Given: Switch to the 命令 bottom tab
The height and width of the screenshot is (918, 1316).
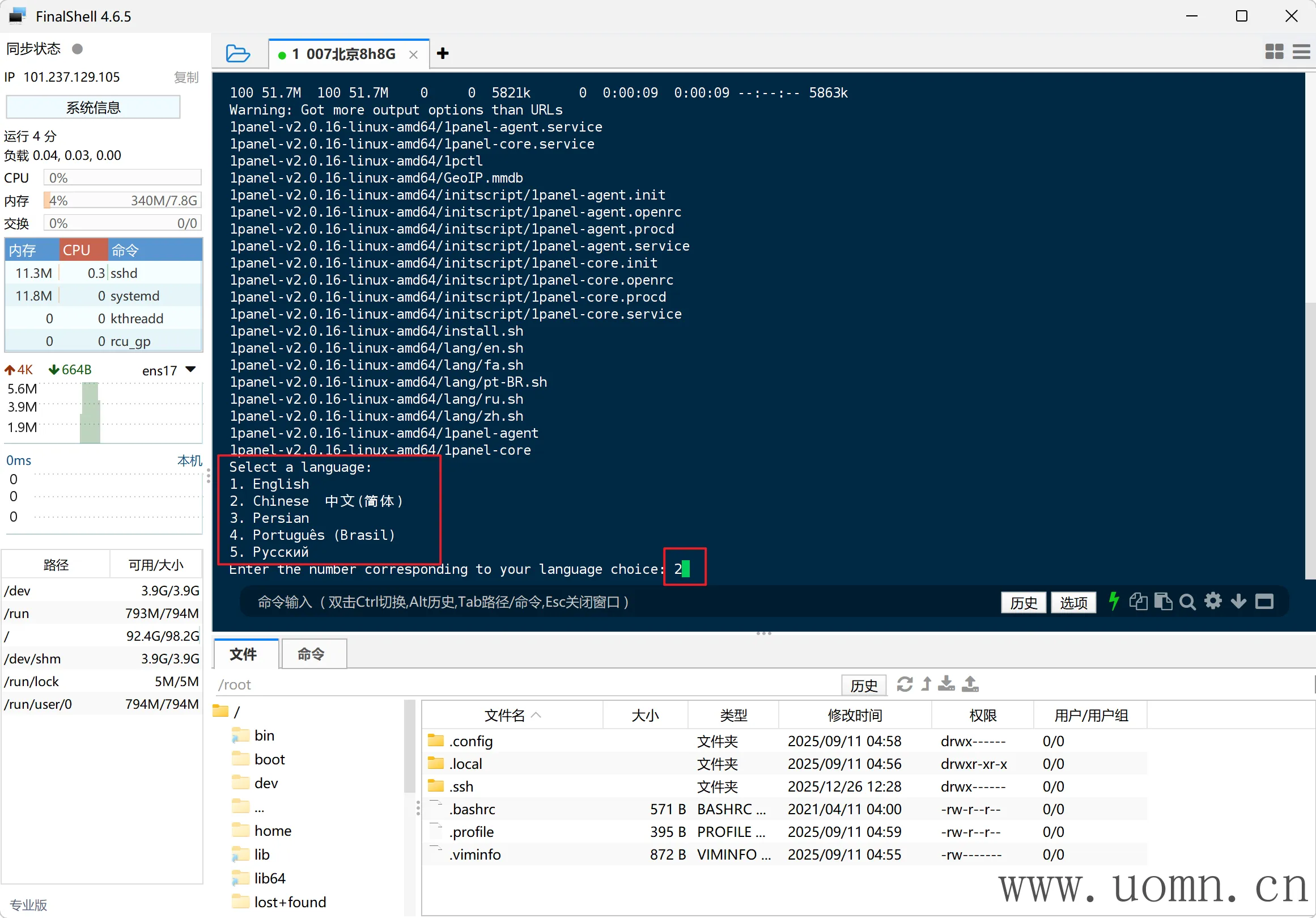Looking at the screenshot, I should tap(311, 654).
